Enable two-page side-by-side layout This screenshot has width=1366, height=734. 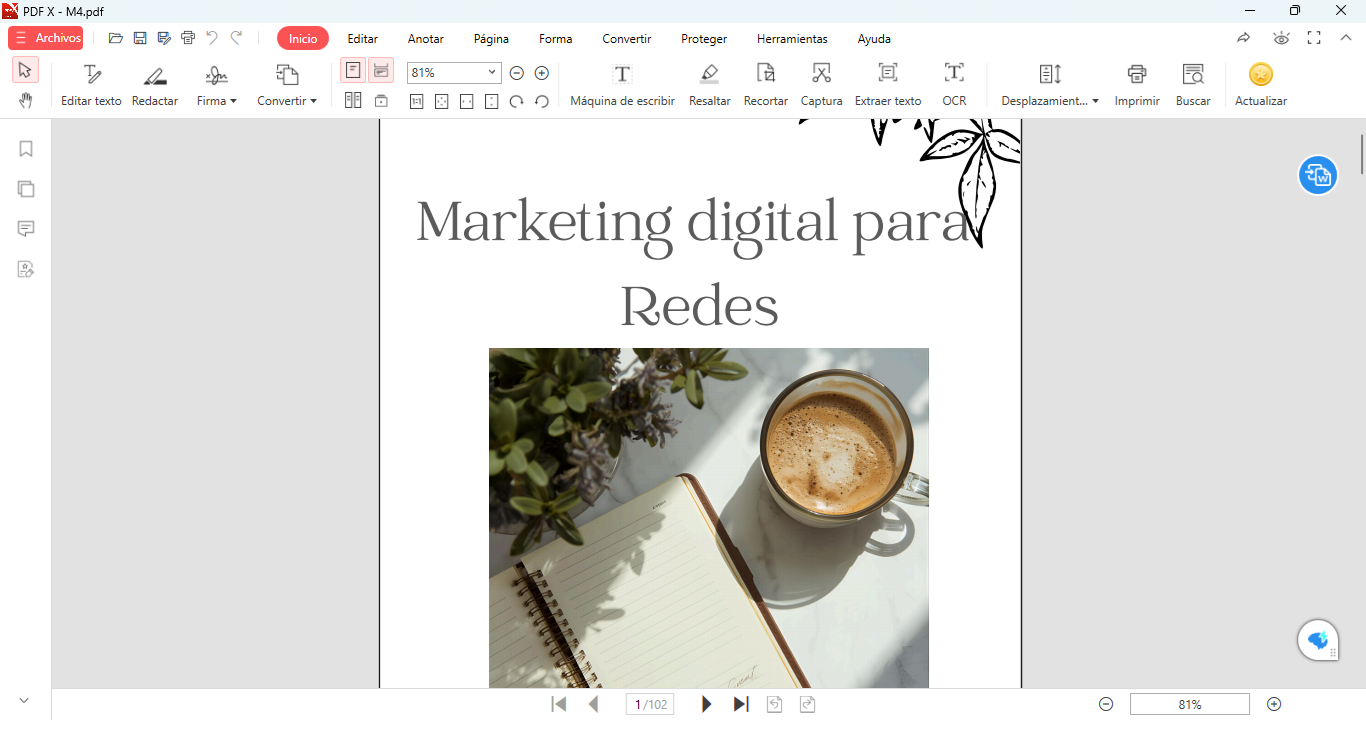point(352,100)
